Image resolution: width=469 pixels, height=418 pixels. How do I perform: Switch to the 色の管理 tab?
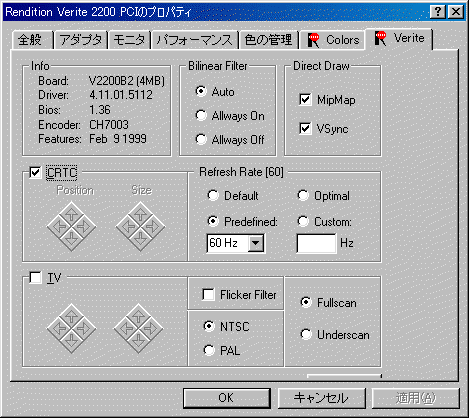click(268, 40)
